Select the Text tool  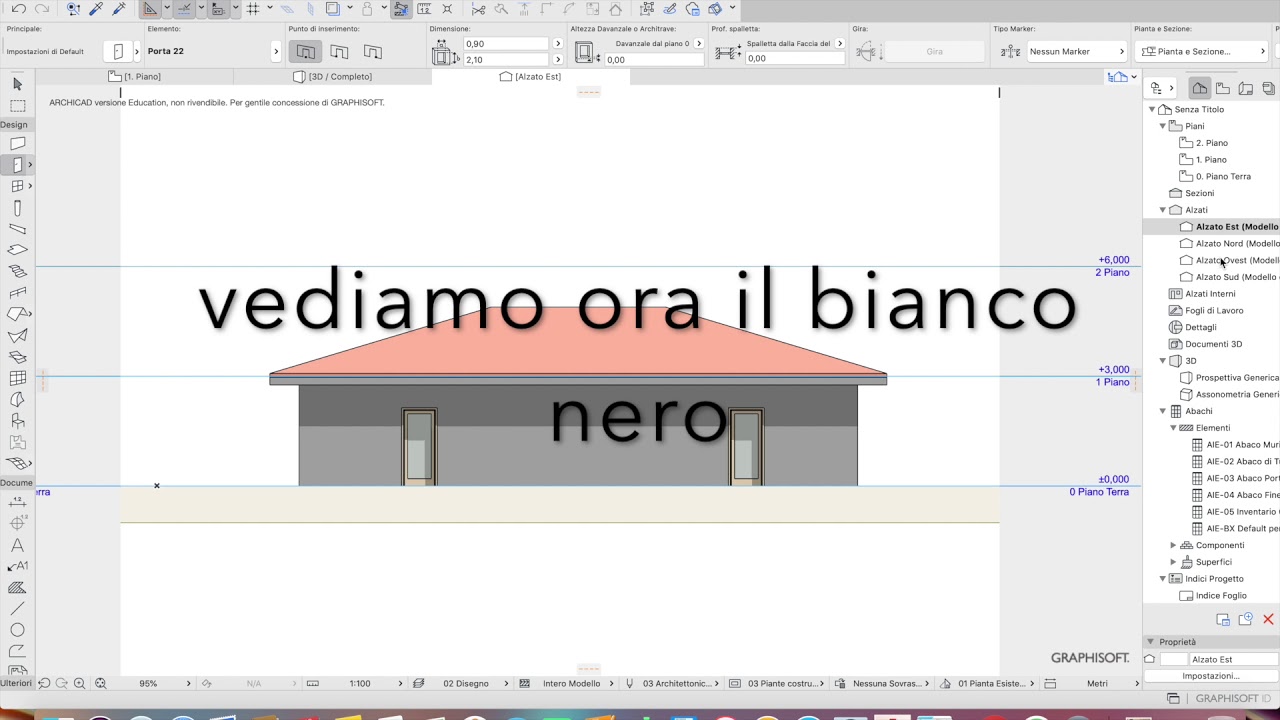pyautogui.click(x=17, y=545)
